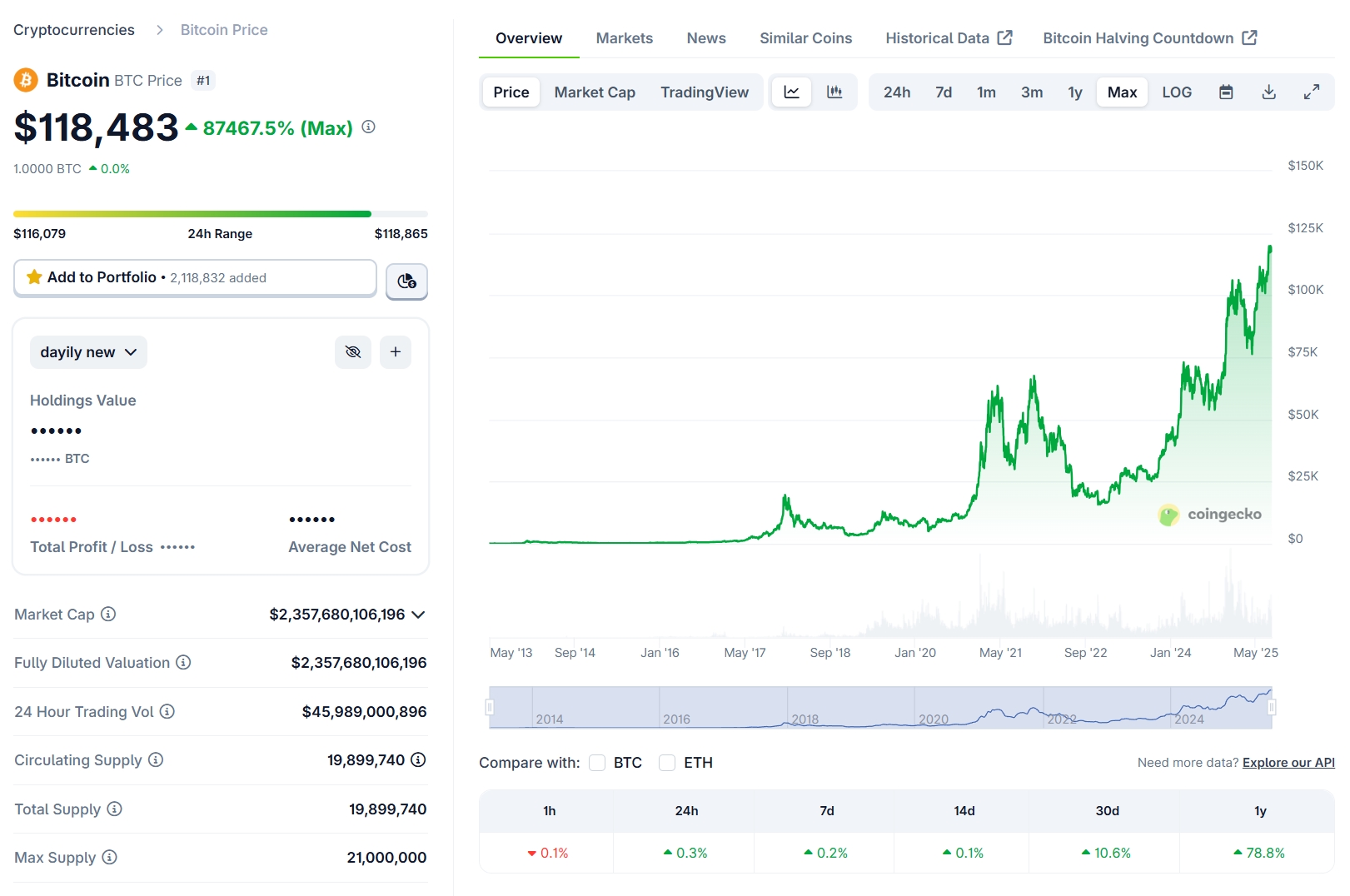Click the breadcrumb chevron after Cryptocurrencies
Image resolution: width=1350 pixels, height=896 pixels.
[159, 30]
